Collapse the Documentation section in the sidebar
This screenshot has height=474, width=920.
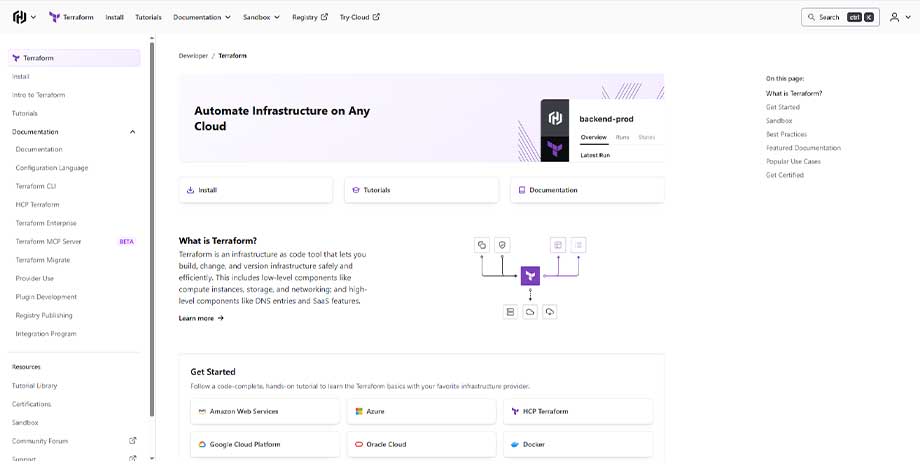pos(133,132)
